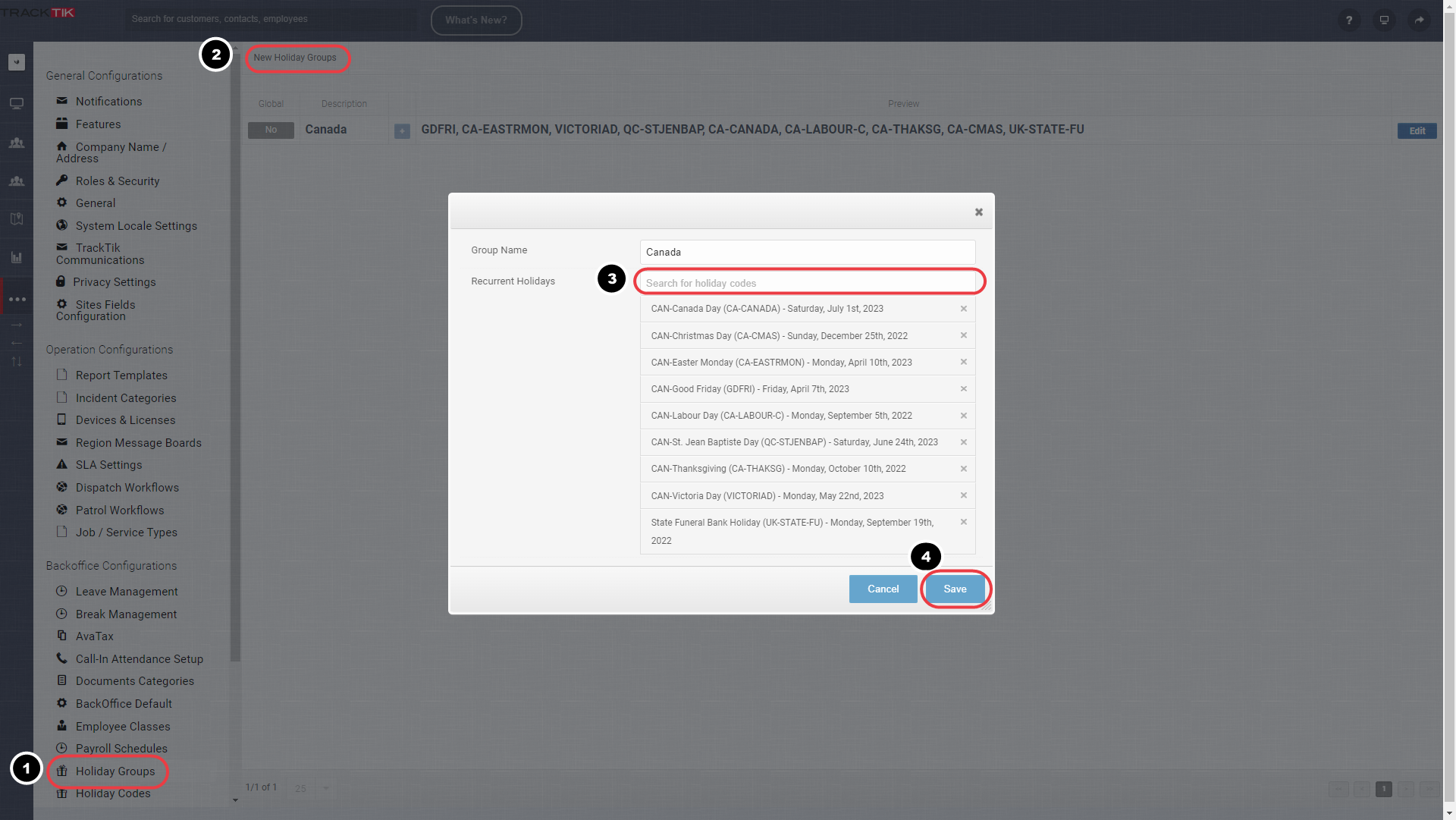The height and width of the screenshot is (820, 1456).
Task: Click the chart reports icon in left rail
Action: [x=17, y=257]
